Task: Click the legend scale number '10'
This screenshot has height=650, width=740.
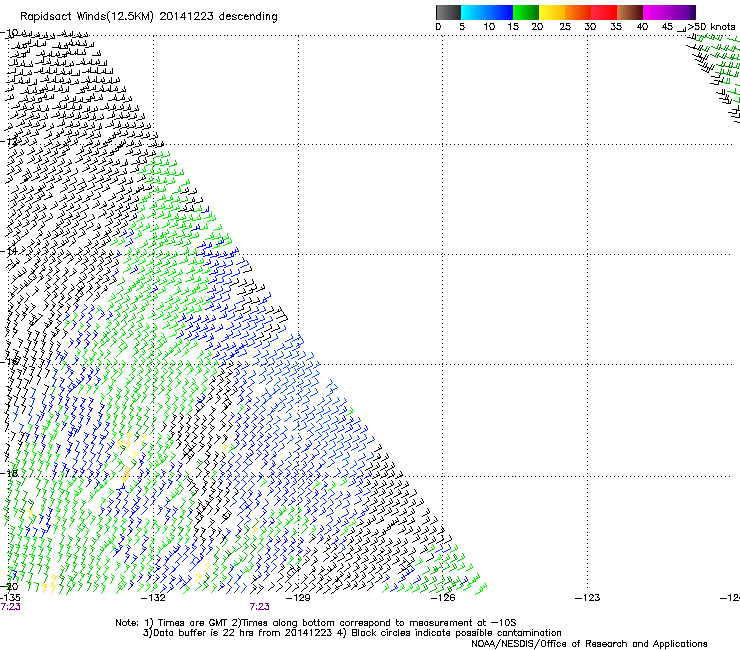Action: 489,27
